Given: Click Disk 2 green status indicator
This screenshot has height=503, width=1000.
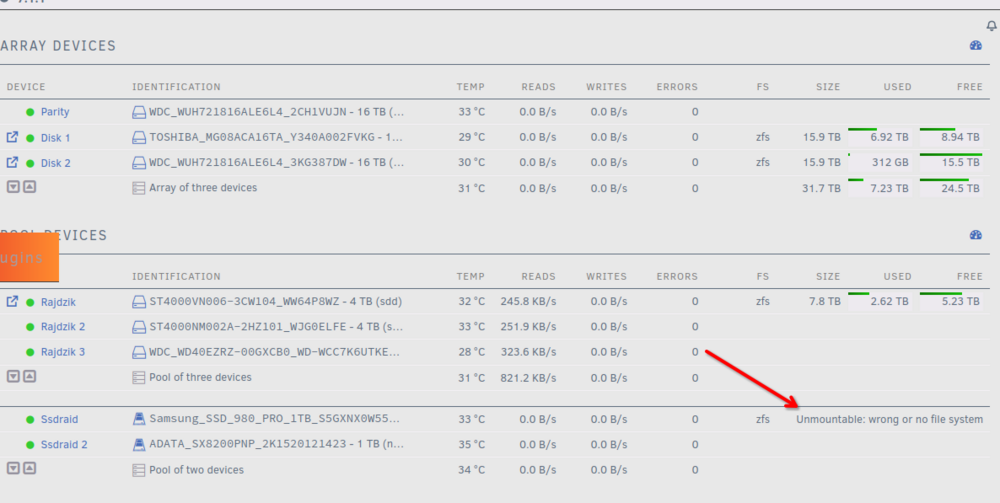Looking at the screenshot, I should 30,163.
